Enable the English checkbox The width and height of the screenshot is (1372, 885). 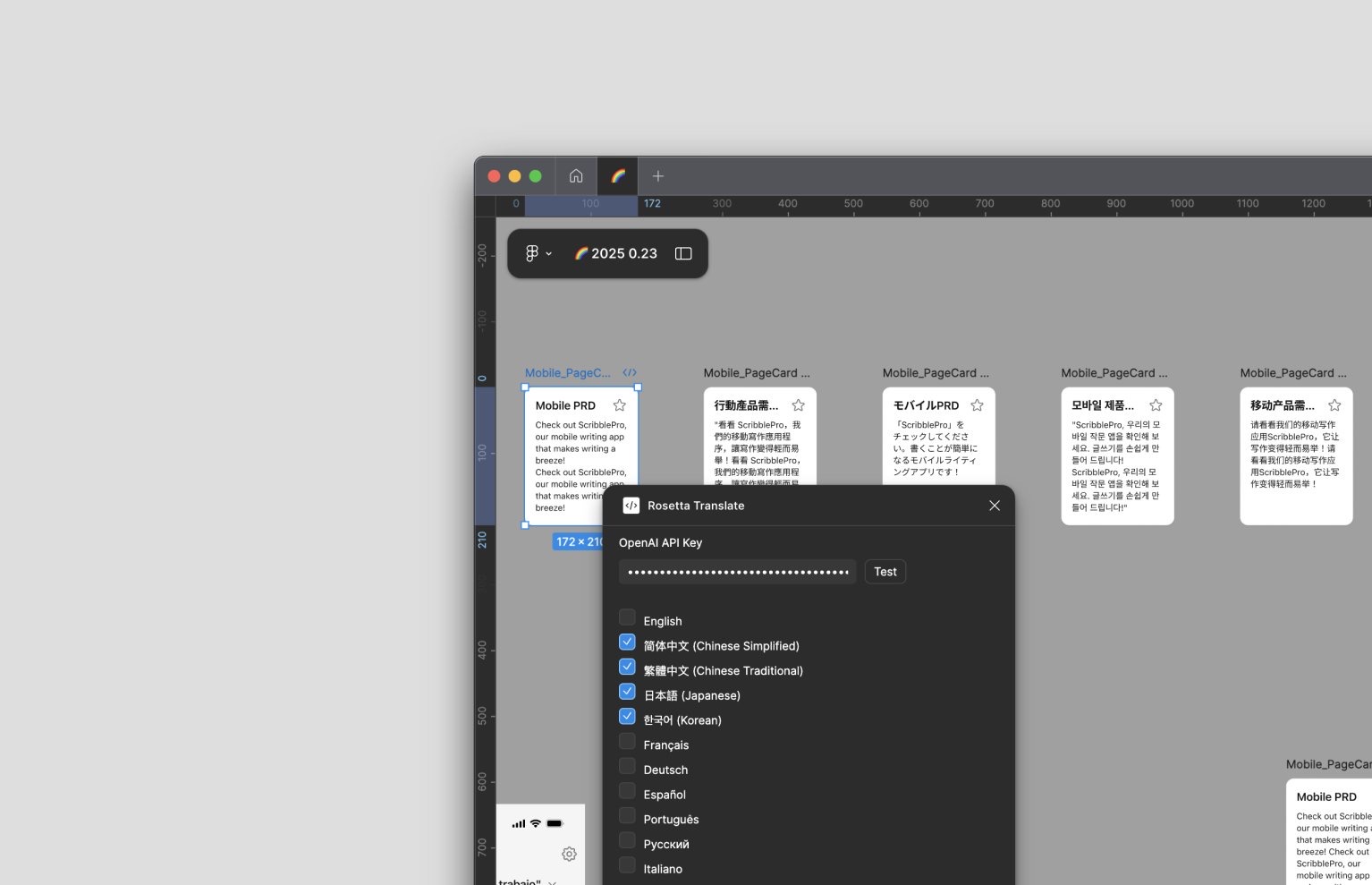pyautogui.click(x=628, y=617)
